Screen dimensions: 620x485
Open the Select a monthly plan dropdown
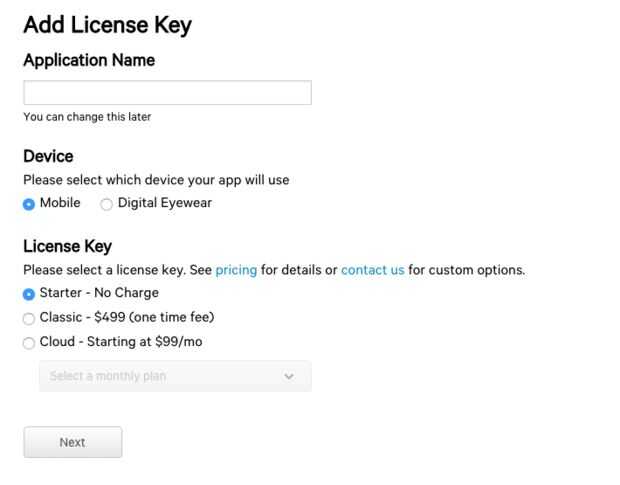(175, 376)
